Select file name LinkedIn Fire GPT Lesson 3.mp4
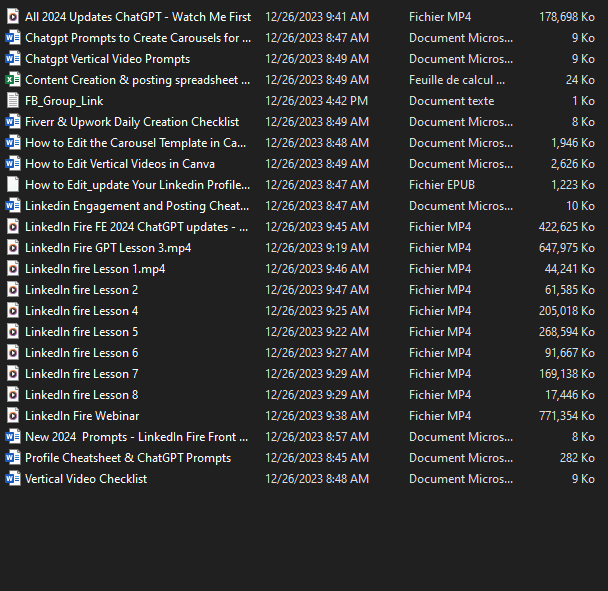The image size is (608, 591). [108, 248]
